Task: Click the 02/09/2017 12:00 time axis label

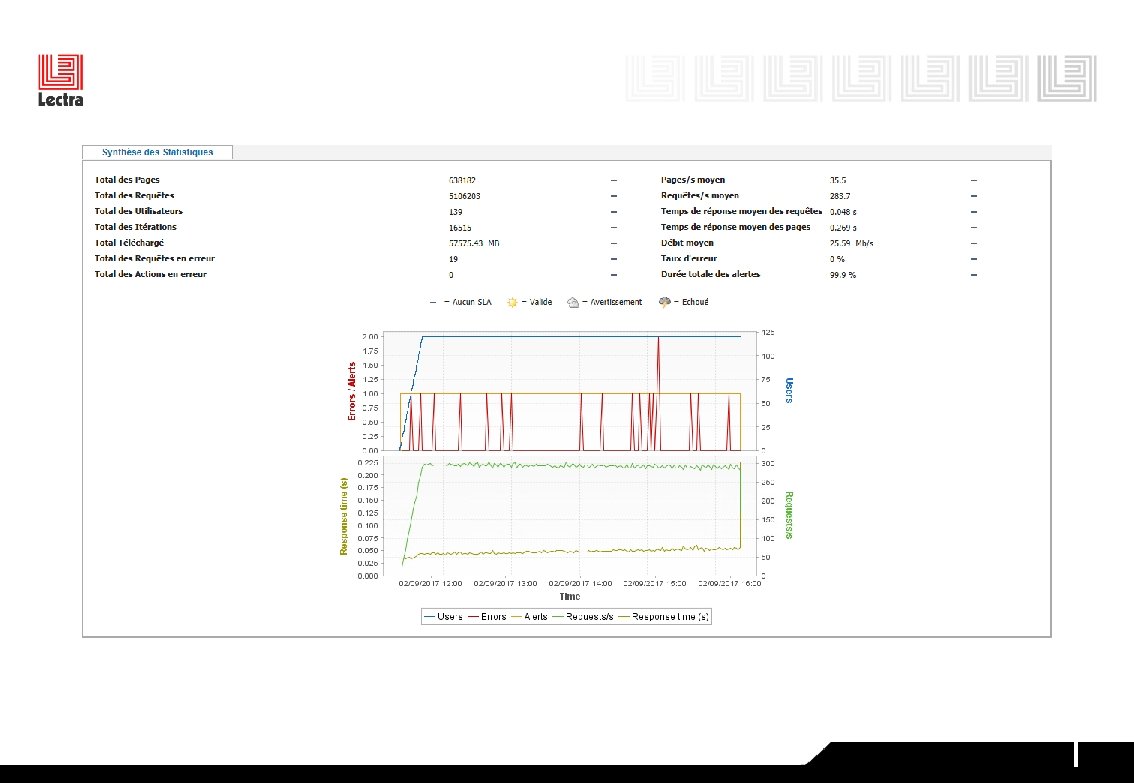Action: pos(430,583)
